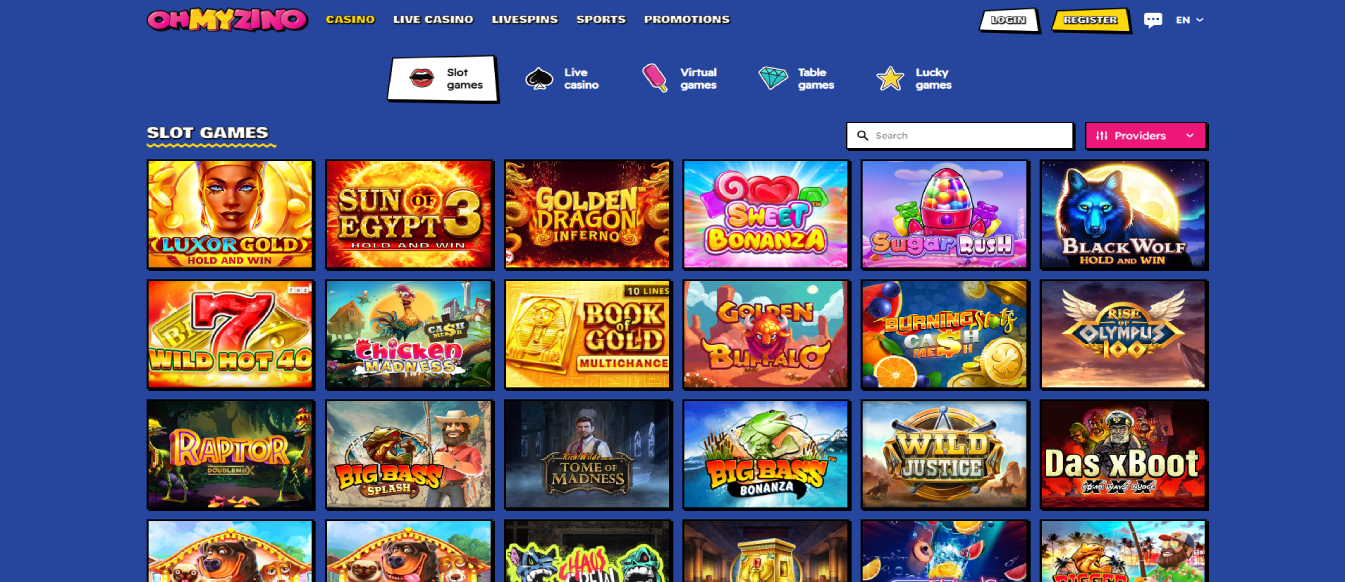The height and width of the screenshot is (582, 1345).
Task: Open the Das xBoot game thumbnail
Action: (x=1123, y=454)
